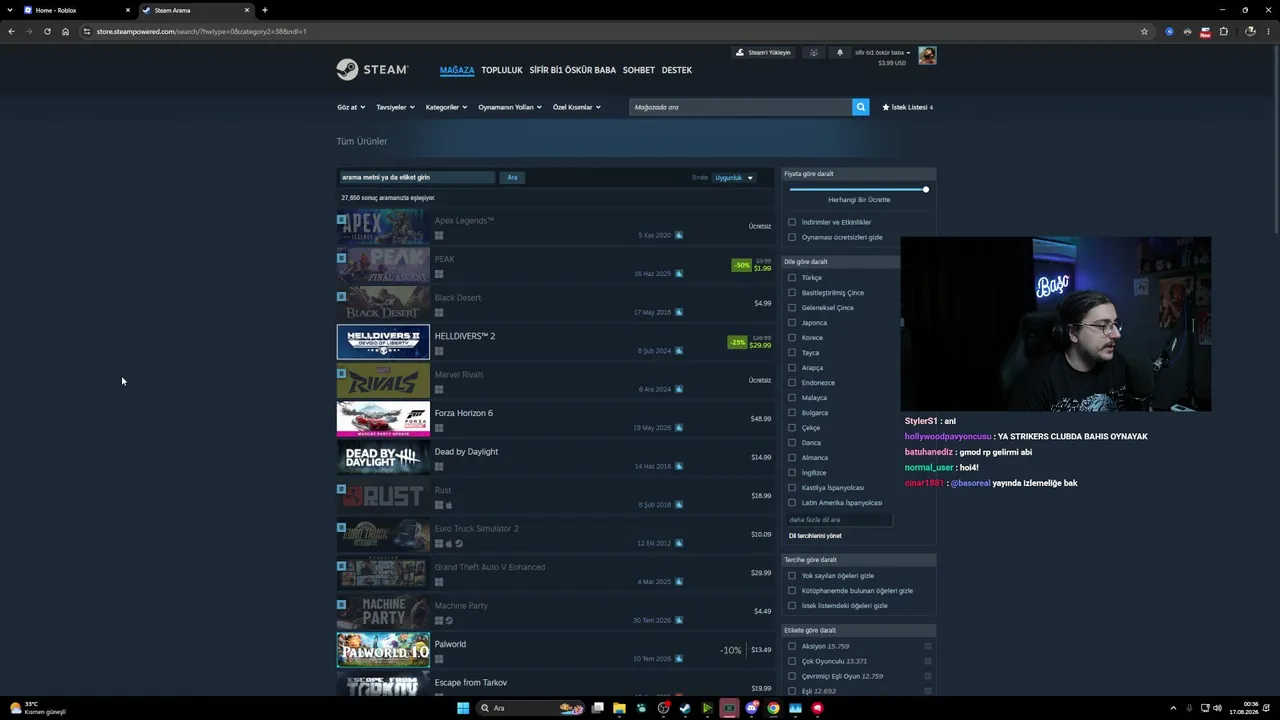Image resolution: width=1280 pixels, height=720 pixels.
Task: Open the SİFİR Bİ1 ÖSKÜR BABA profile menu
Action: click(573, 70)
